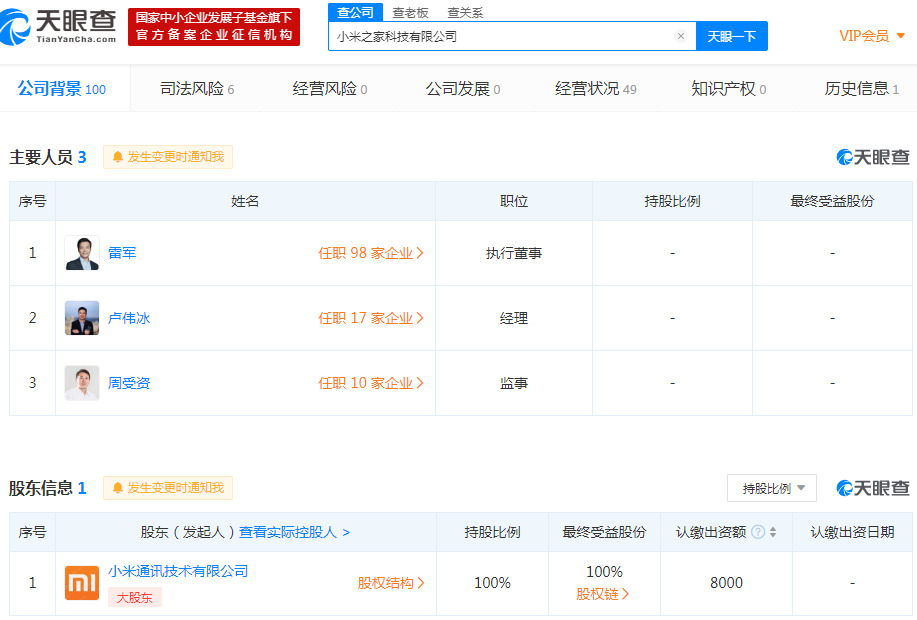Screen dimensions: 917x620
Task: Open the help icon beside 认缴出资额
Action: click(x=758, y=532)
